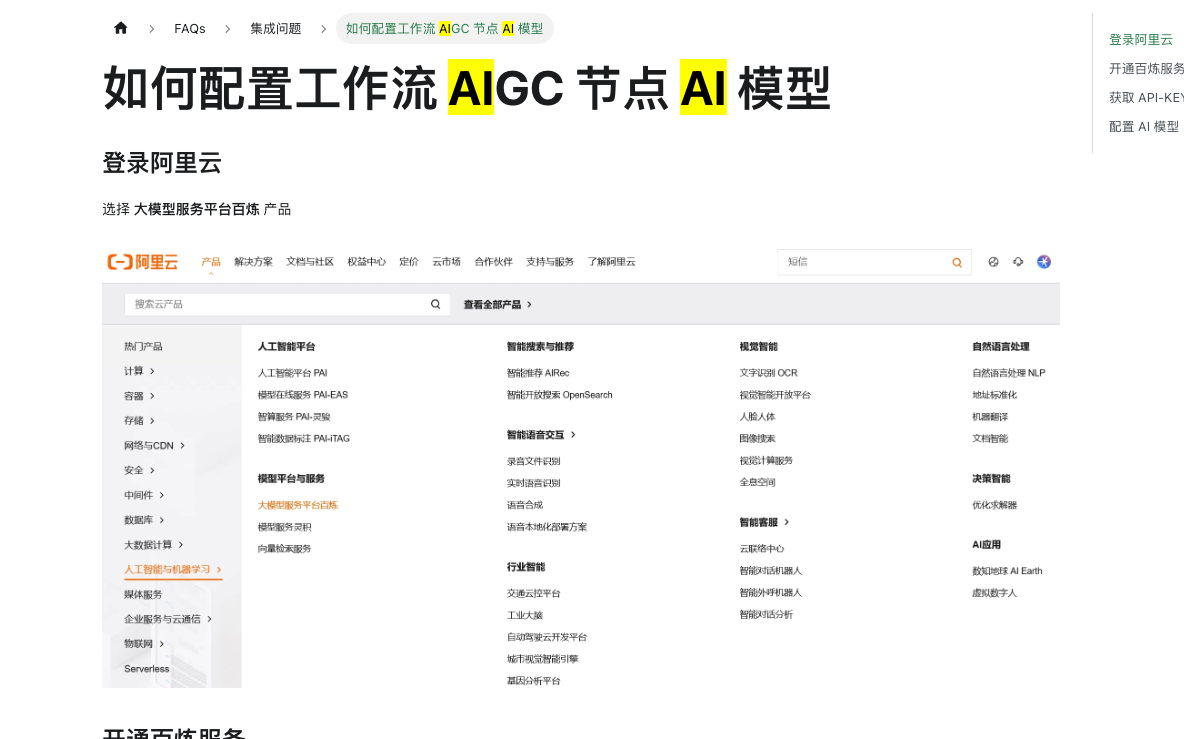Jump to 开通百炼服务 in page outline
The image size is (1184, 739).
pos(1145,69)
